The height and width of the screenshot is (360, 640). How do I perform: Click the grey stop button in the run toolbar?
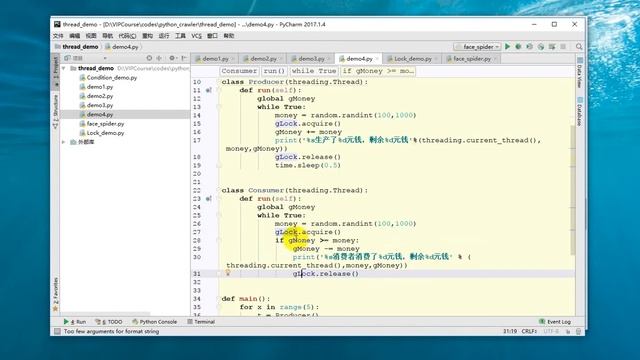tap(563, 47)
